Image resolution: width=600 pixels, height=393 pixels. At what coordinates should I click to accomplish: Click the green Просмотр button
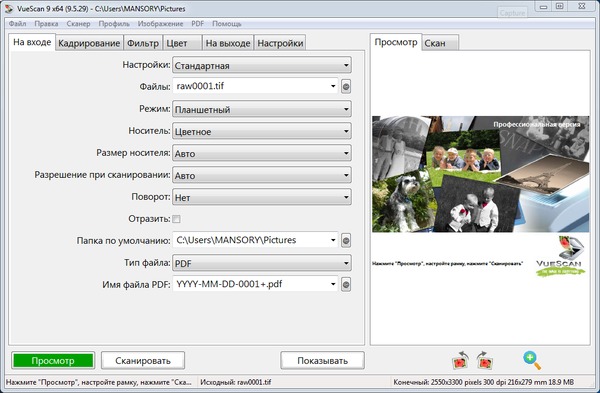tap(53, 360)
